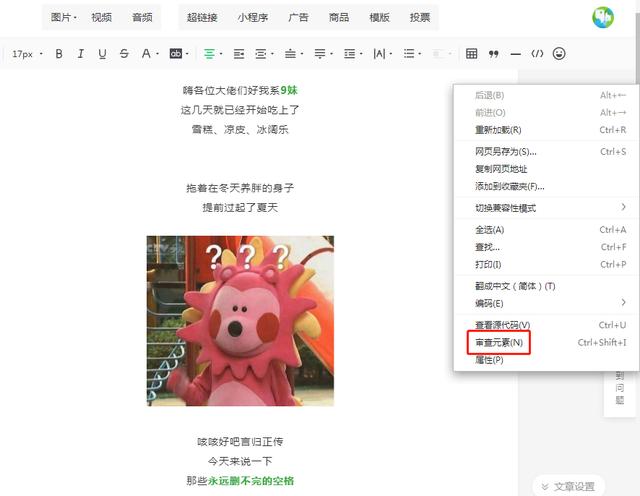Select 查找... in context menu
Image resolution: width=640 pixels, height=496 pixels.
click(546, 247)
